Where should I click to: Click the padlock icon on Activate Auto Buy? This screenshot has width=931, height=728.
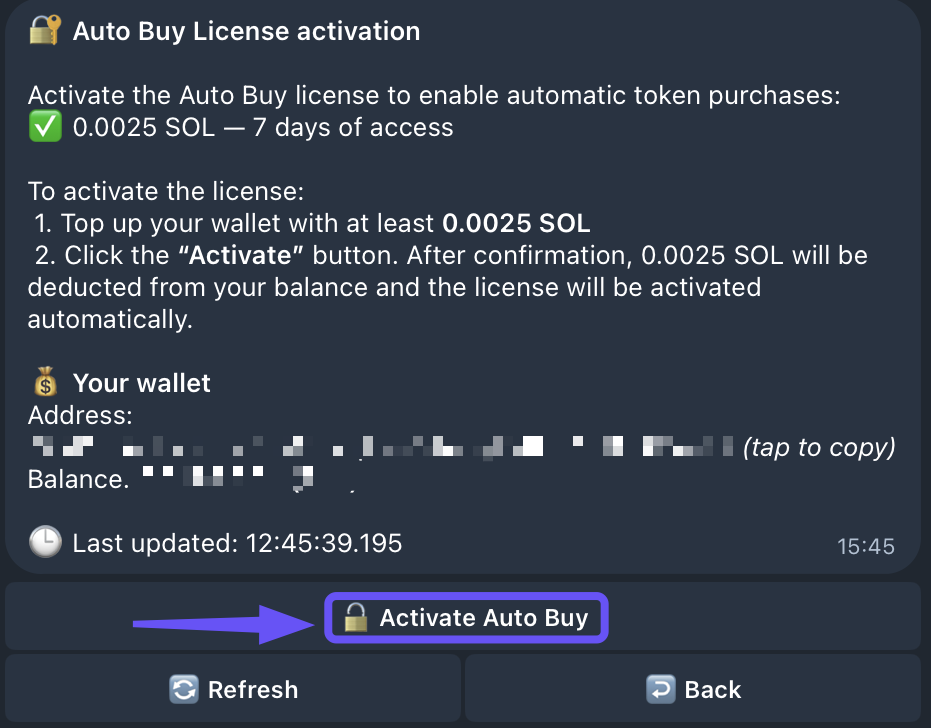355,618
